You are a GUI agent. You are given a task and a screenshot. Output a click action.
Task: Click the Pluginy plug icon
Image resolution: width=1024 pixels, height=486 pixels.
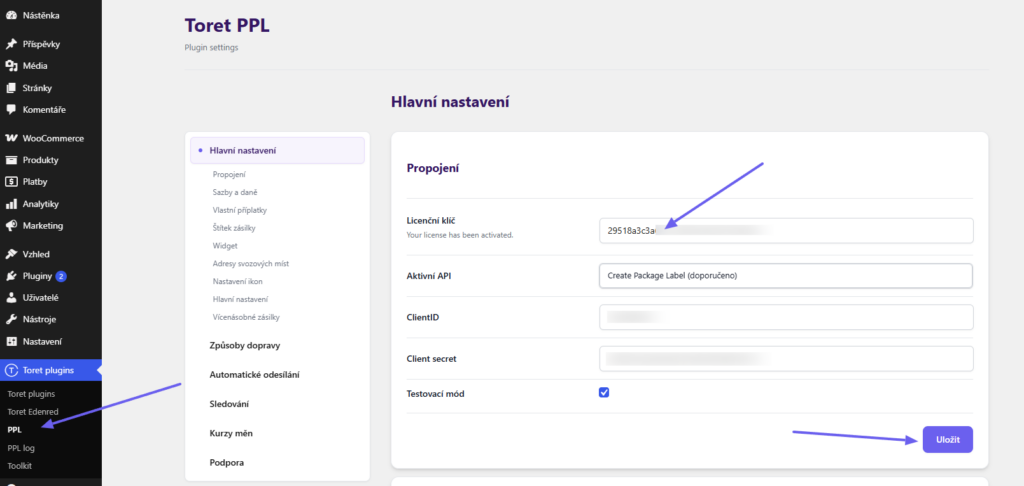(10, 276)
